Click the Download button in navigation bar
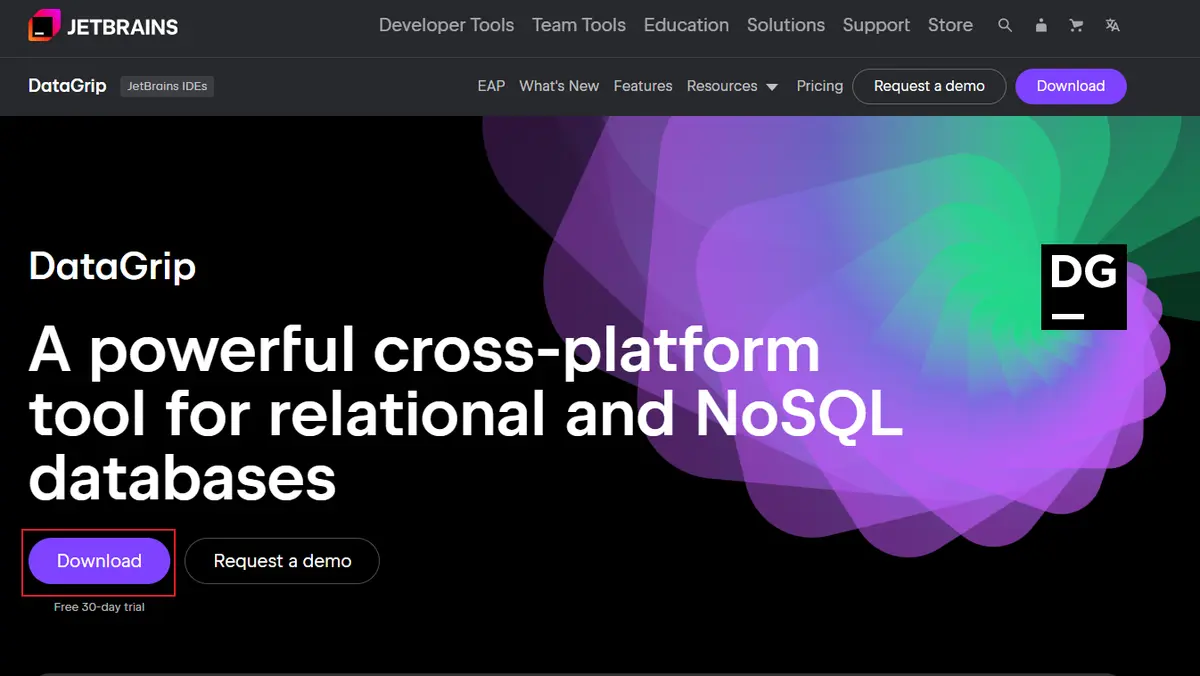The image size is (1200, 676). click(1071, 86)
